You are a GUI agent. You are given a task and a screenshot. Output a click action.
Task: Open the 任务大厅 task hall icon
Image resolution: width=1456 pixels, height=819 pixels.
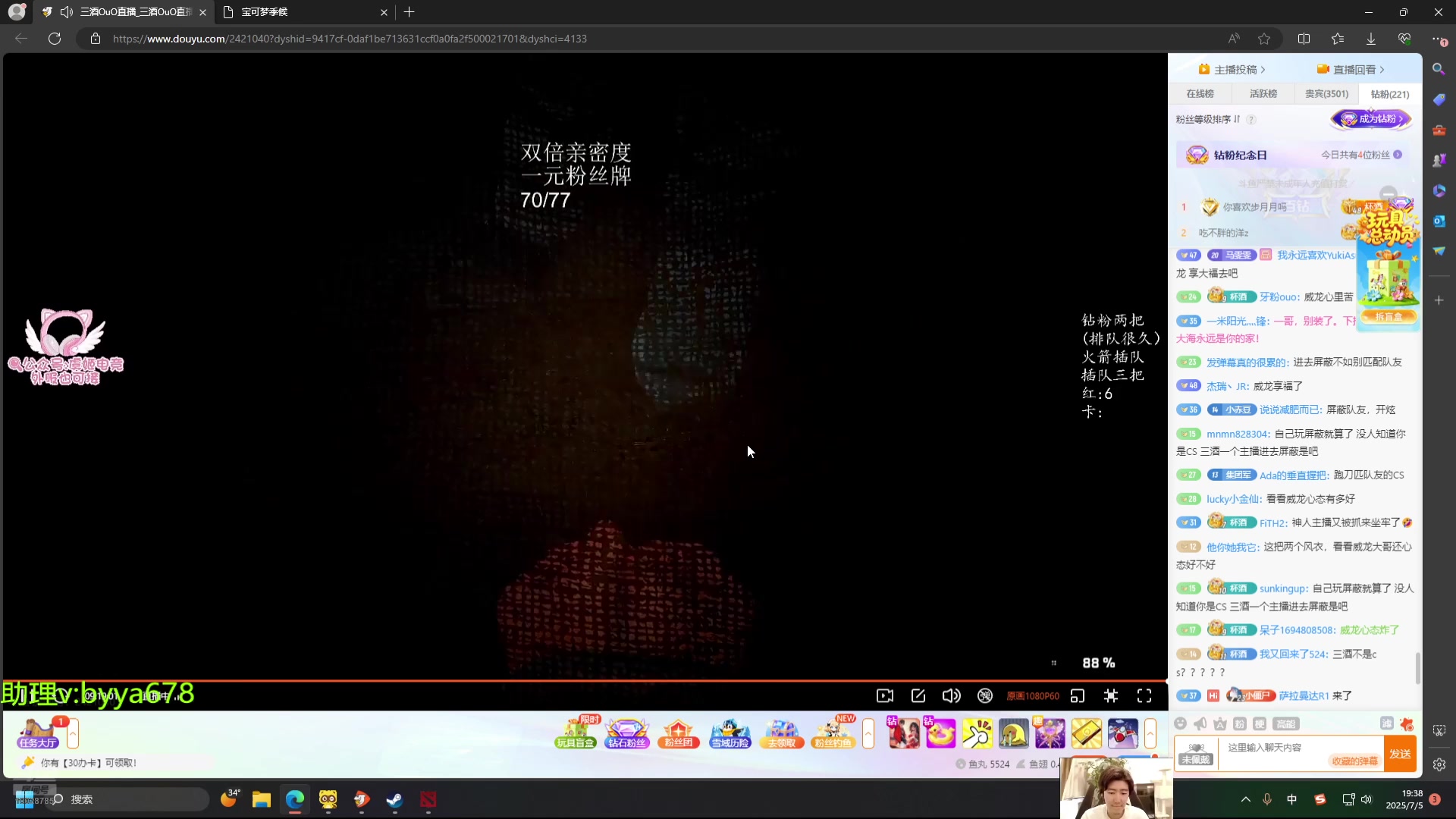pyautogui.click(x=39, y=733)
